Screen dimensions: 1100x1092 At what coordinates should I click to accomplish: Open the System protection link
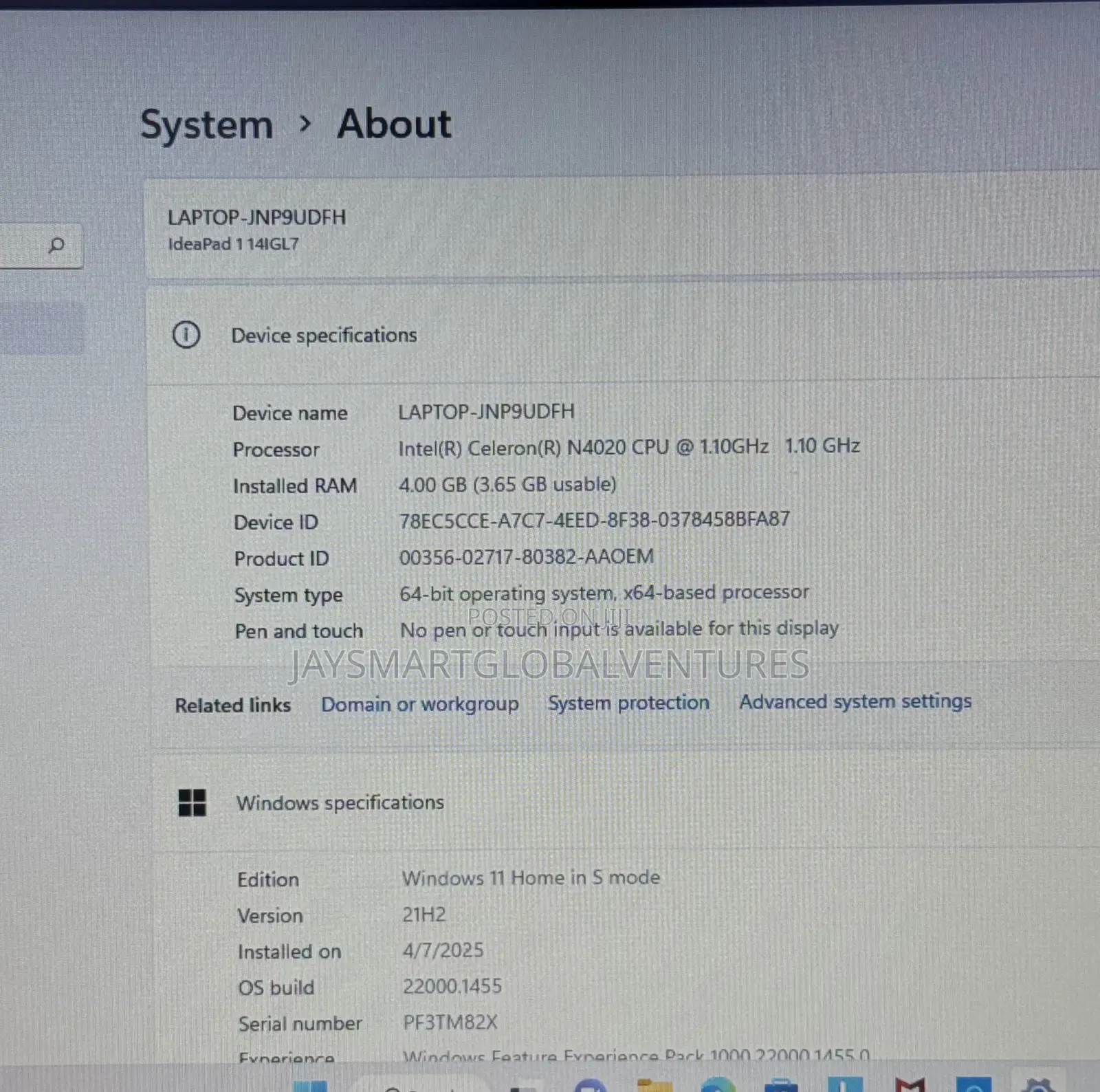[x=628, y=703]
